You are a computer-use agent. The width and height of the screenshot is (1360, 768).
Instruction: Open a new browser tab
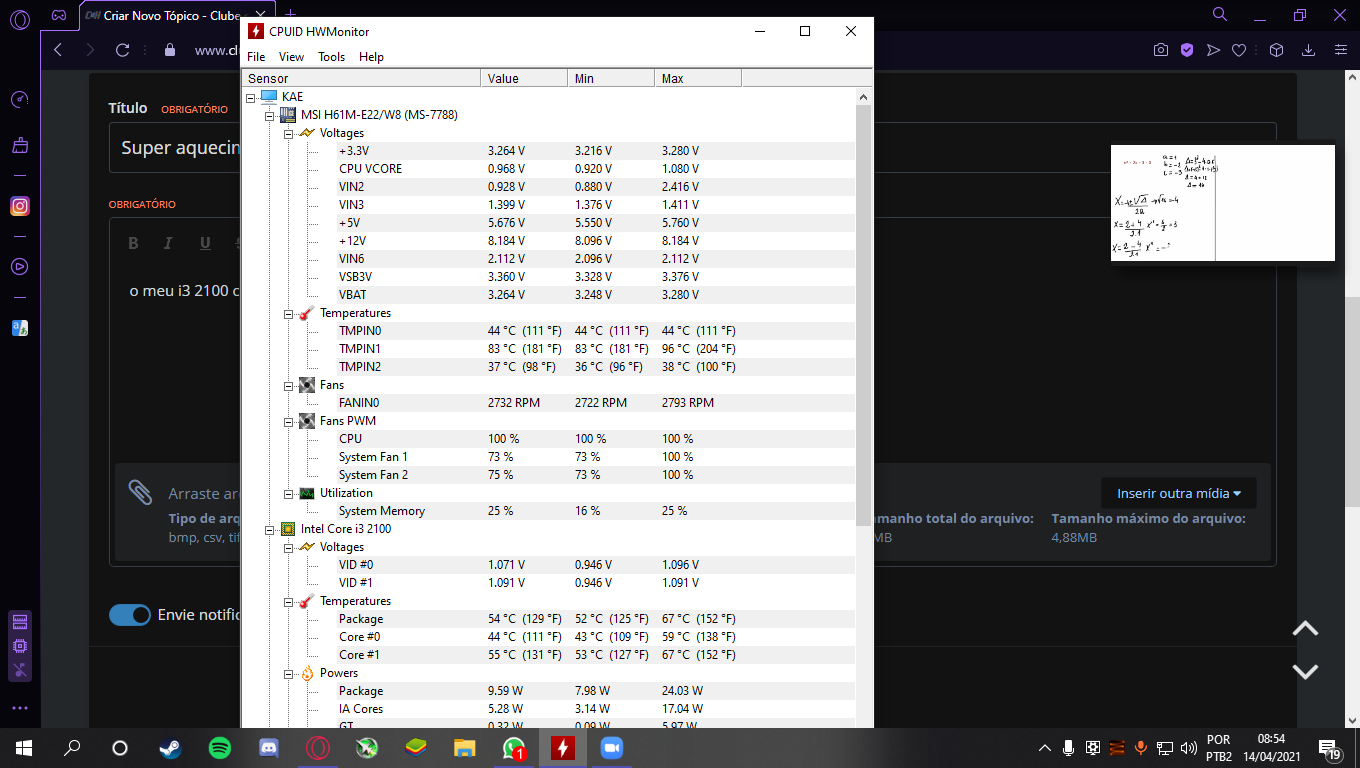tap(291, 15)
